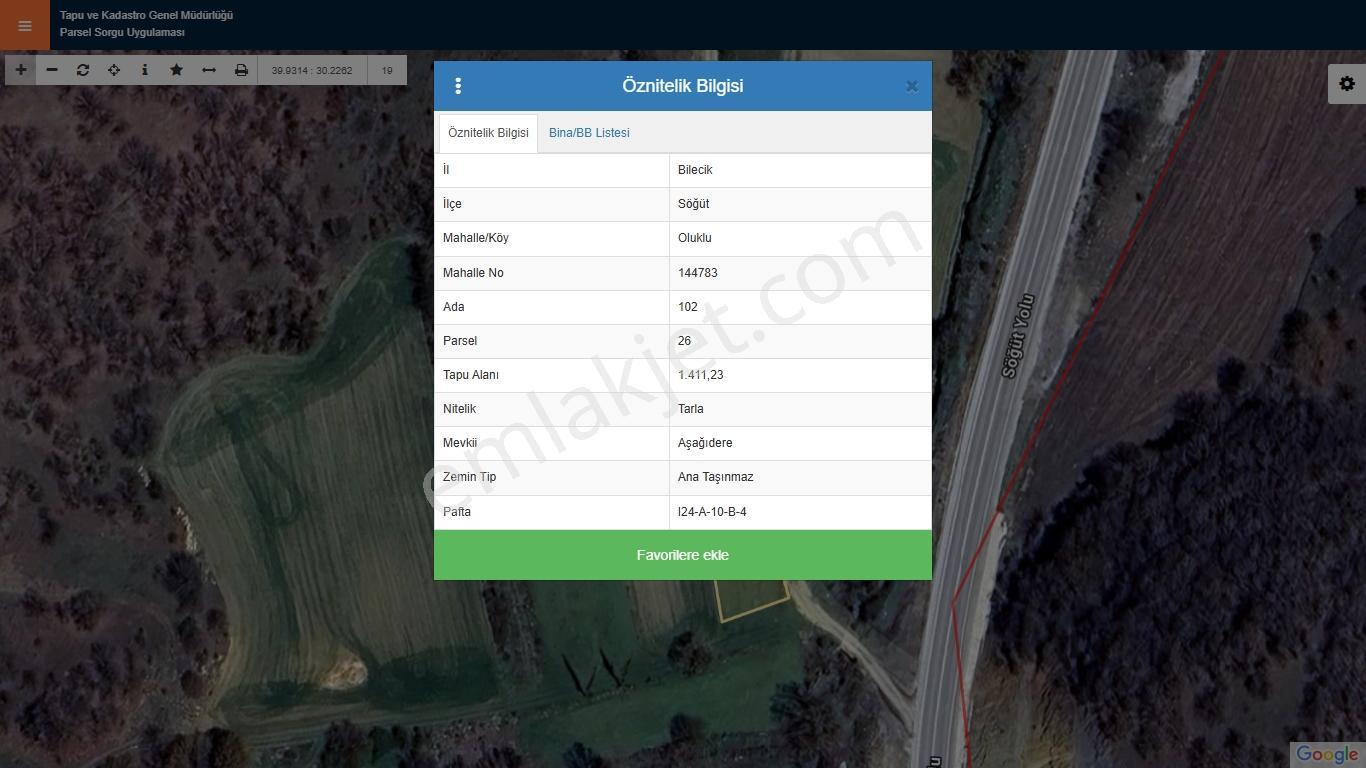
Task: Click the Söğüt Yolu road label on map
Action: 1016,336
